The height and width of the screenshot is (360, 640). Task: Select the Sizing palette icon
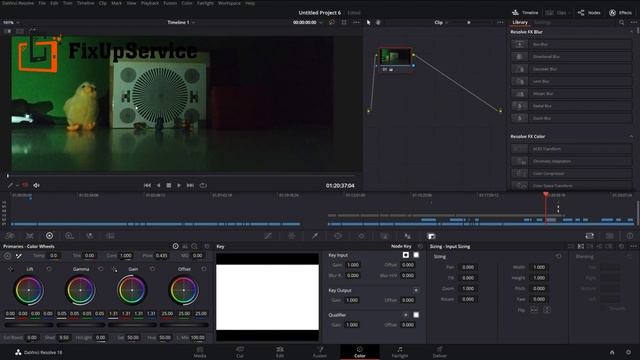click(589, 236)
